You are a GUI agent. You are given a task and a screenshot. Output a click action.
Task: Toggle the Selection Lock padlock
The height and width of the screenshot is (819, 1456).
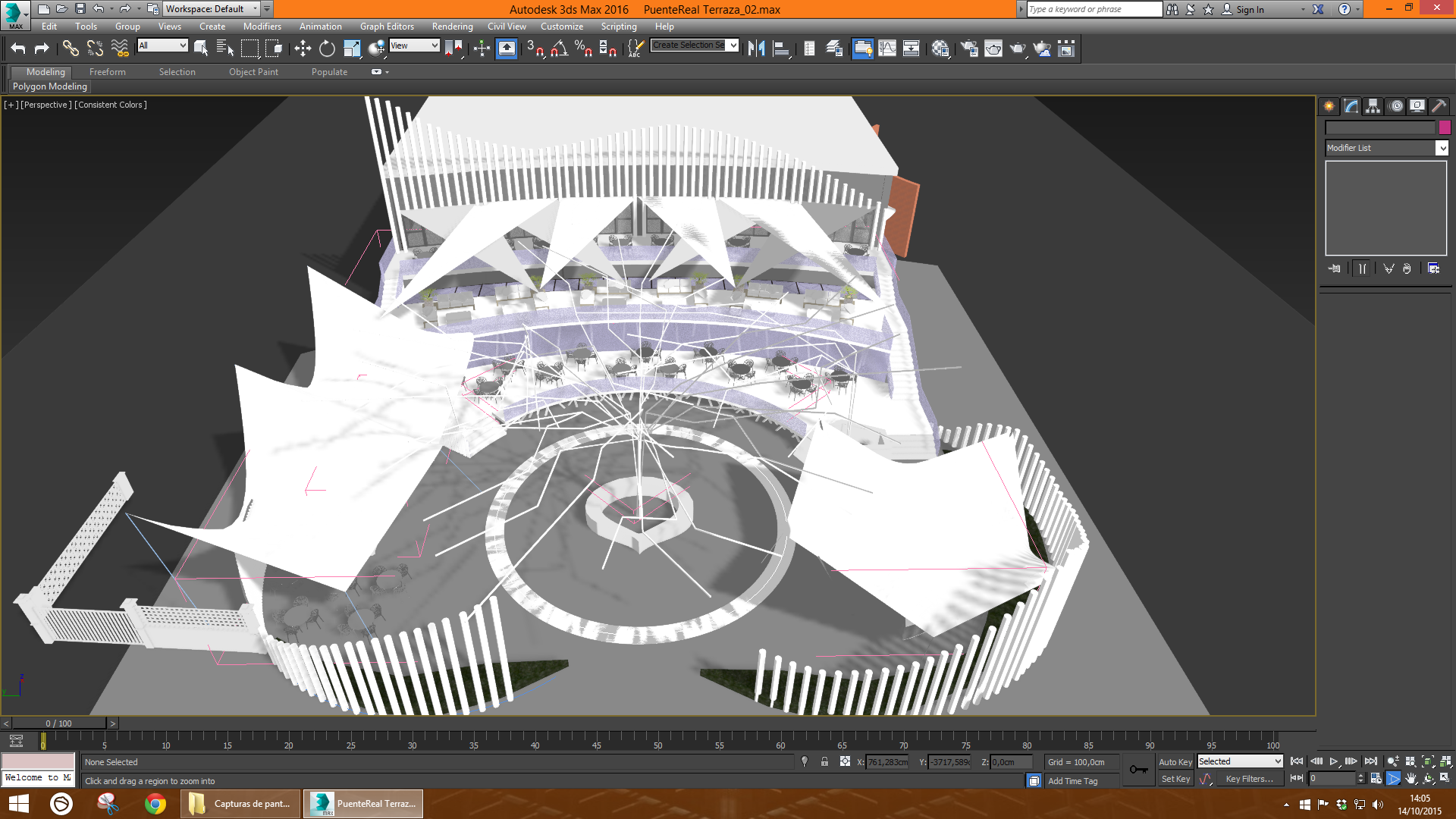(x=824, y=761)
